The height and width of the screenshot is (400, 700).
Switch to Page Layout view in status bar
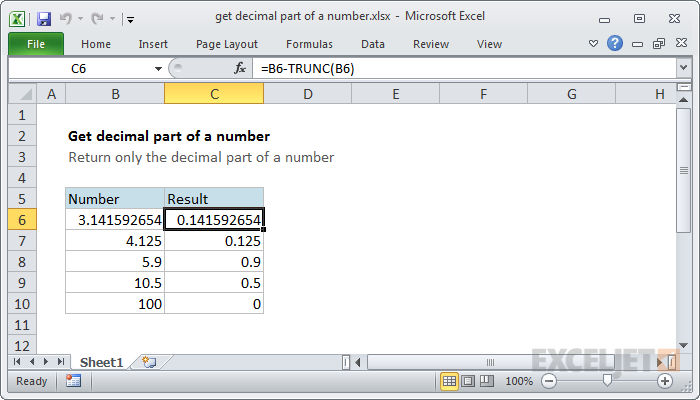[469, 381]
